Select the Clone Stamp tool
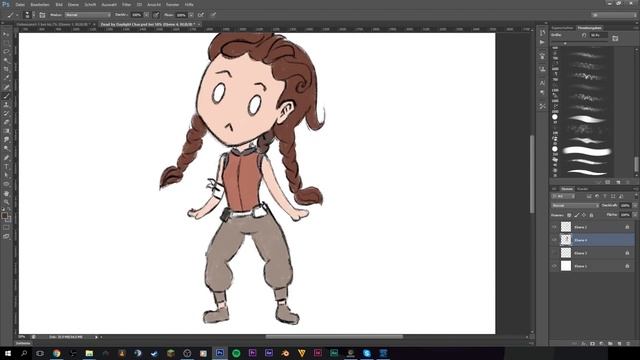Image resolution: width=640 pixels, height=360 pixels. (6, 104)
